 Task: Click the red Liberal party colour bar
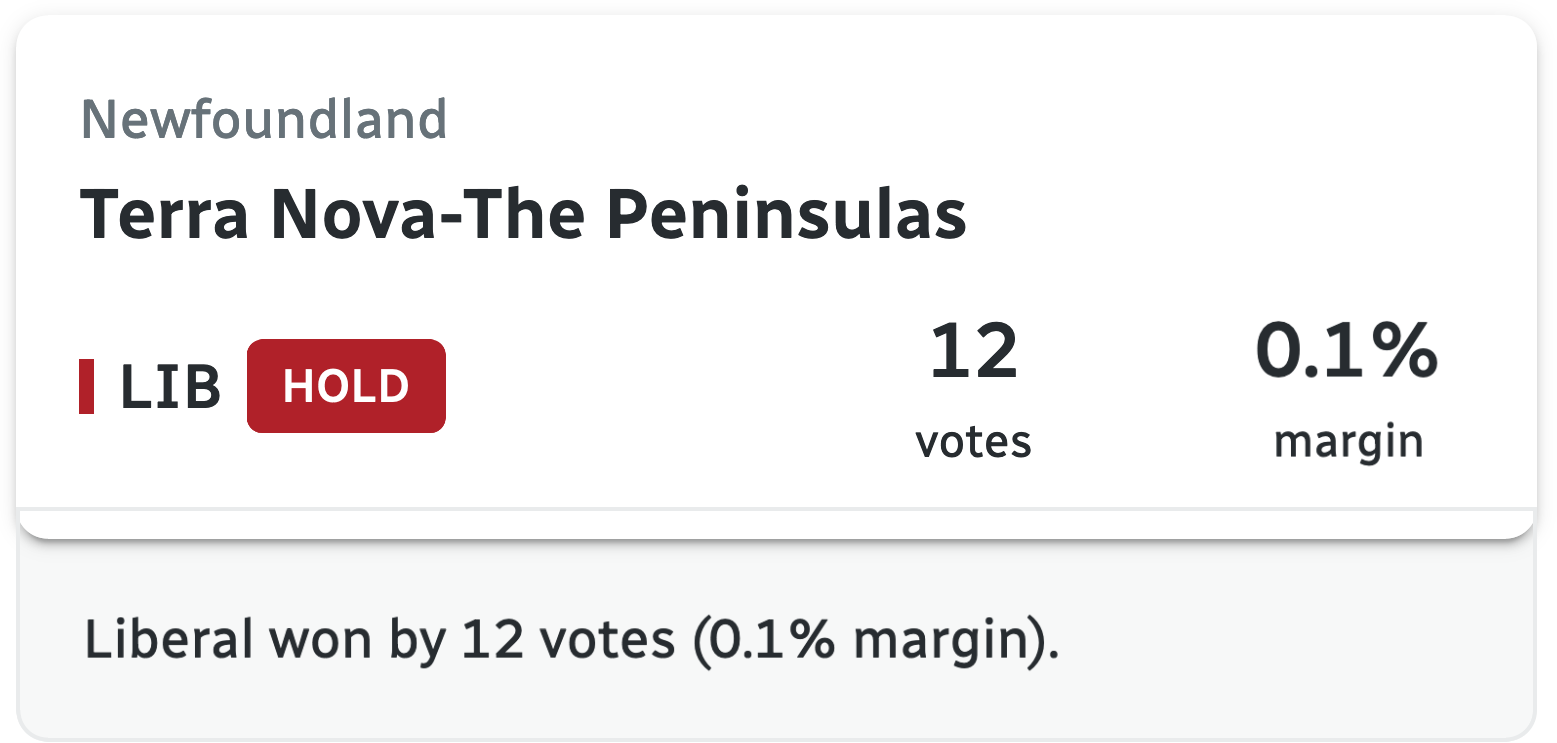tap(86, 386)
